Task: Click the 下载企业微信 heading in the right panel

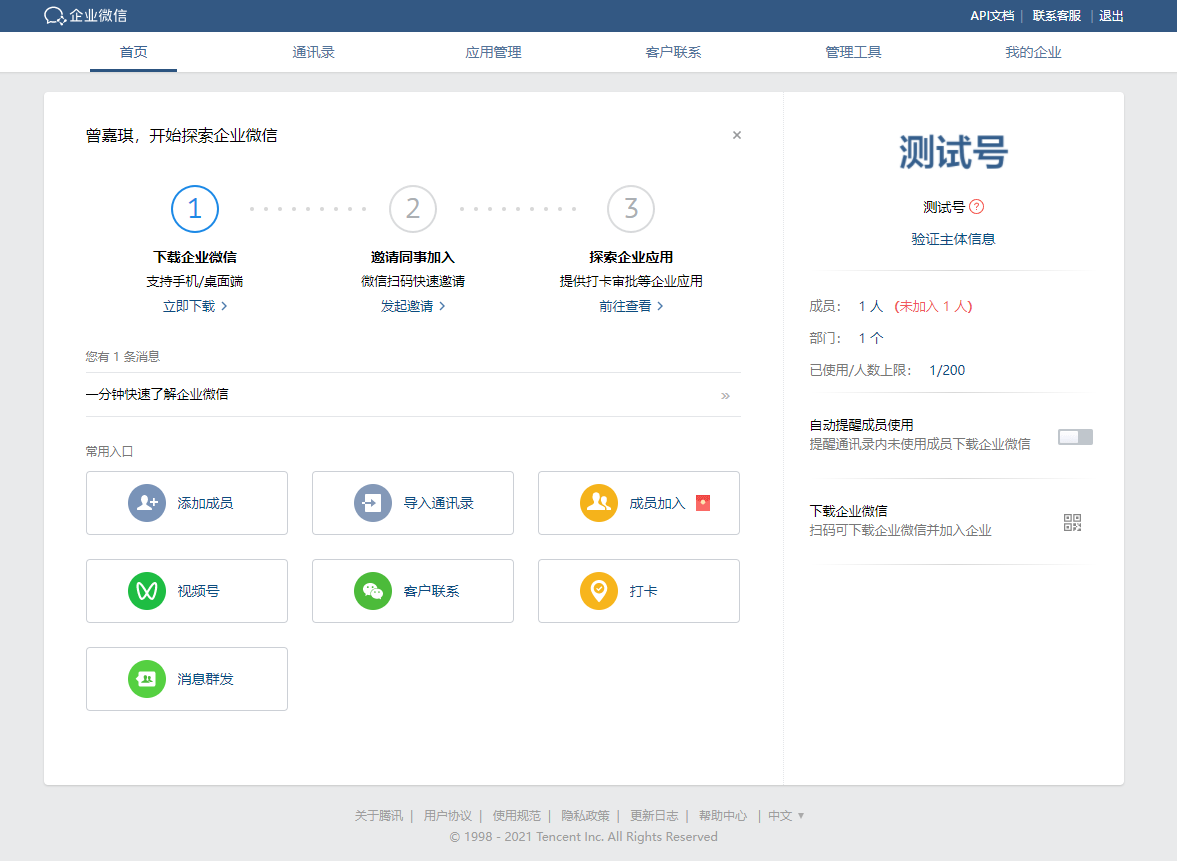Action: coord(848,510)
